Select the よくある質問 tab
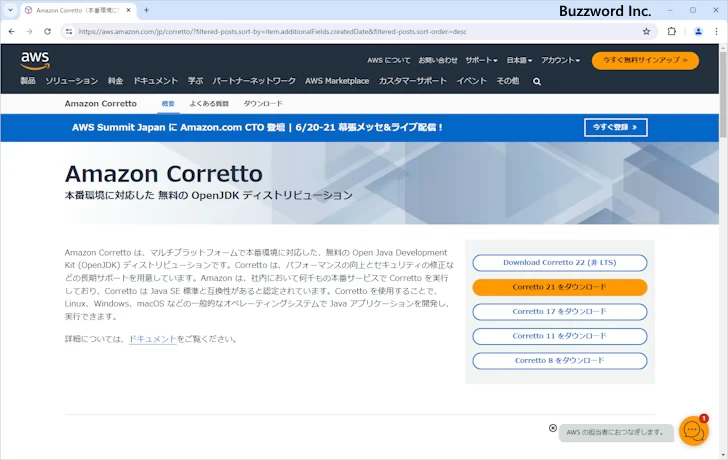Image resolution: width=728 pixels, height=460 pixels. point(209,104)
